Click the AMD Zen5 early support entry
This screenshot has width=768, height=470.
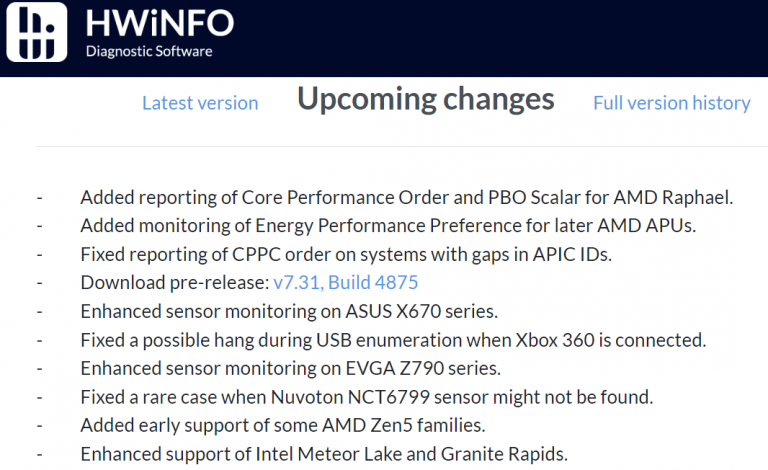click(283, 425)
